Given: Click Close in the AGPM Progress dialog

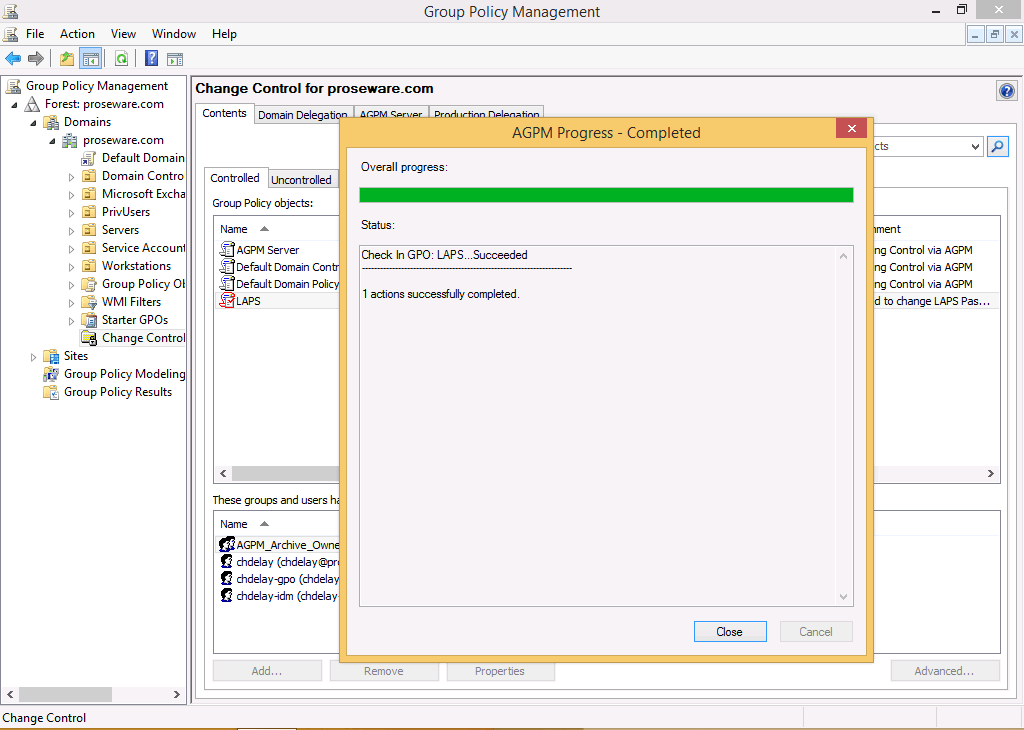Looking at the screenshot, I should (729, 632).
